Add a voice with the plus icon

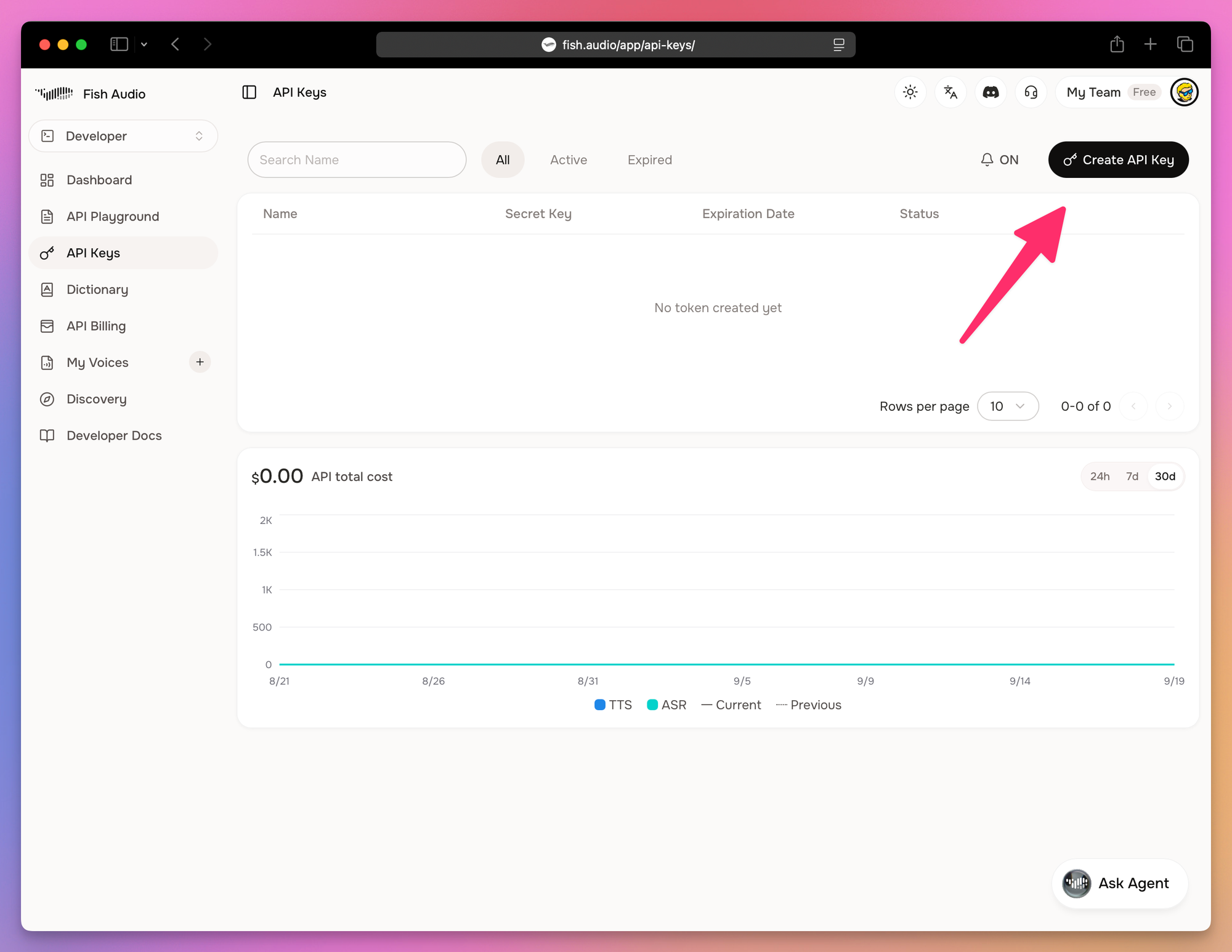(x=200, y=362)
